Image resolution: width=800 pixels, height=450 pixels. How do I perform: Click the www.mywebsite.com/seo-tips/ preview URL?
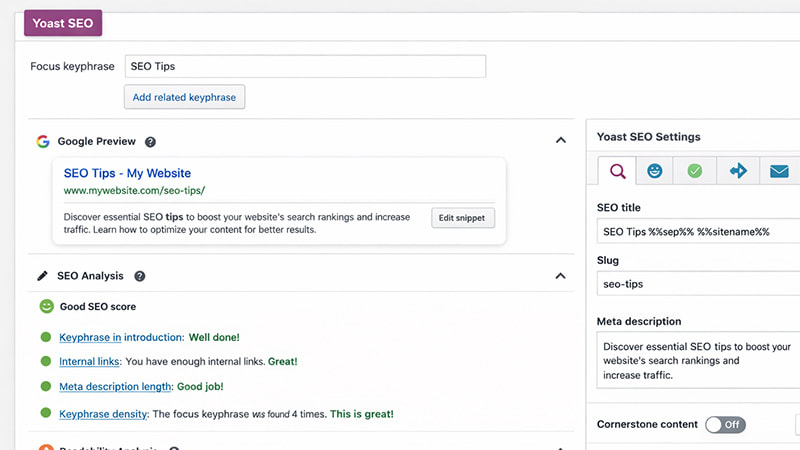coord(134,190)
